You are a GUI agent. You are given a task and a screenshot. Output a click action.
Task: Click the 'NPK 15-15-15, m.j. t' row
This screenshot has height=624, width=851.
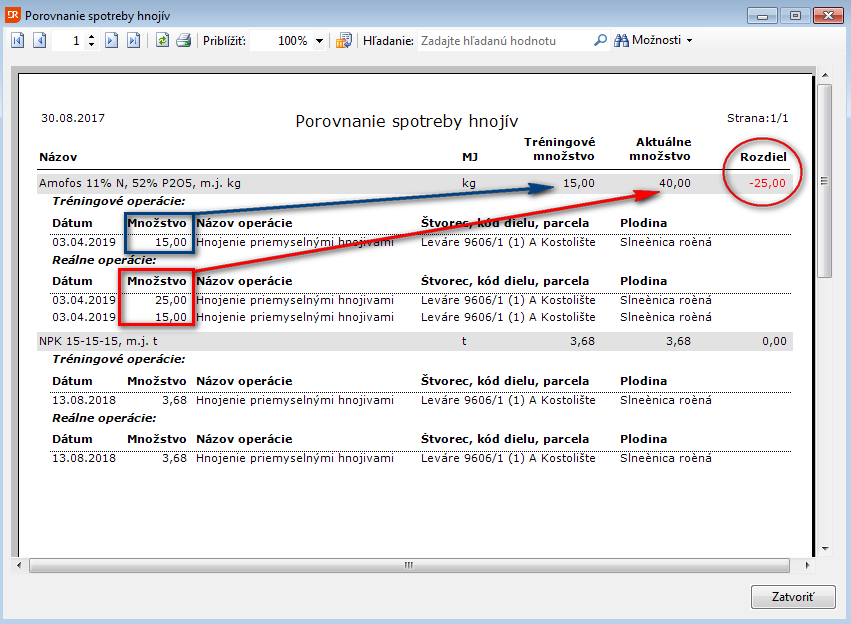tap(415, 341)
